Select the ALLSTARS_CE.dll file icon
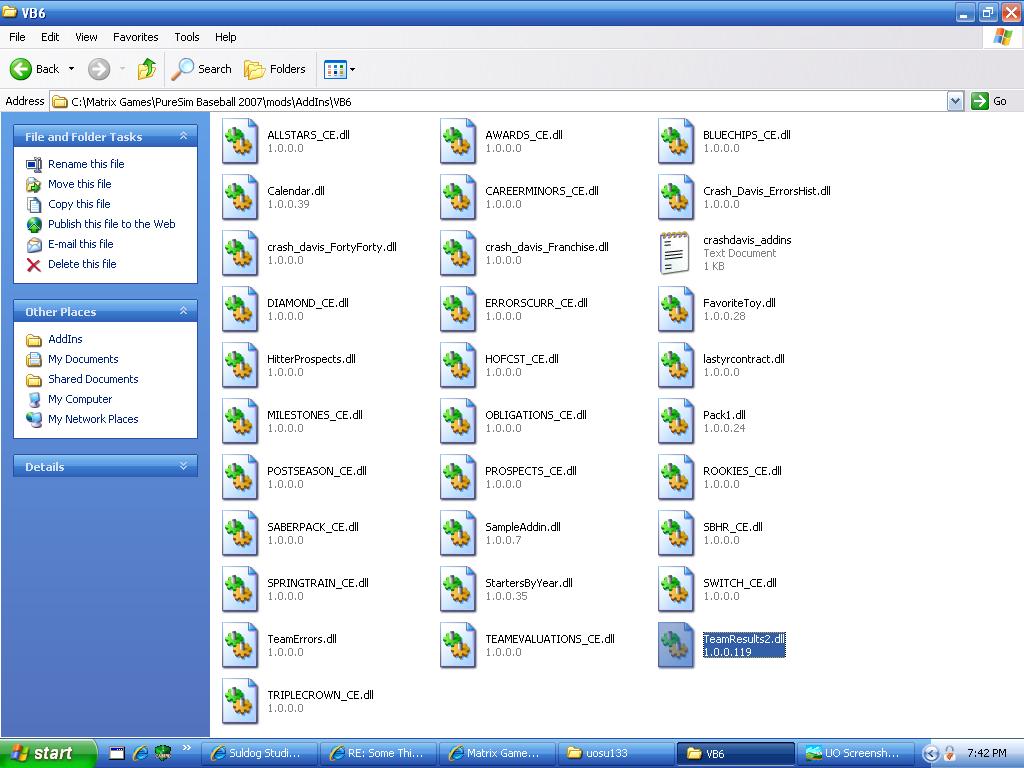 click(240, 141)
